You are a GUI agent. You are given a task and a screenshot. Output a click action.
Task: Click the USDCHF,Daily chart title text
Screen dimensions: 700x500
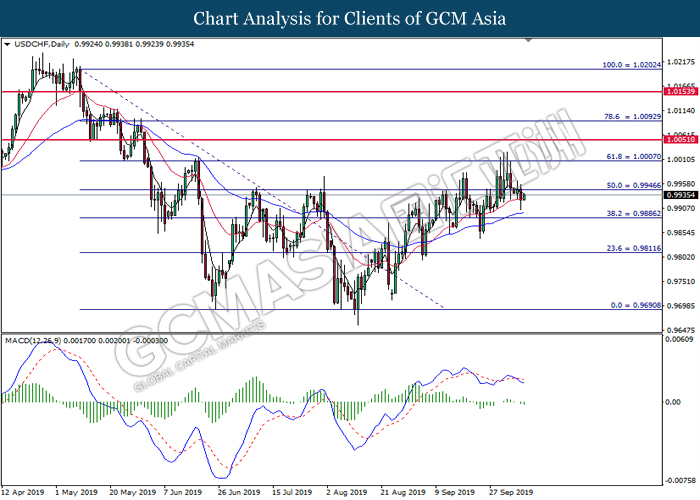42,44
